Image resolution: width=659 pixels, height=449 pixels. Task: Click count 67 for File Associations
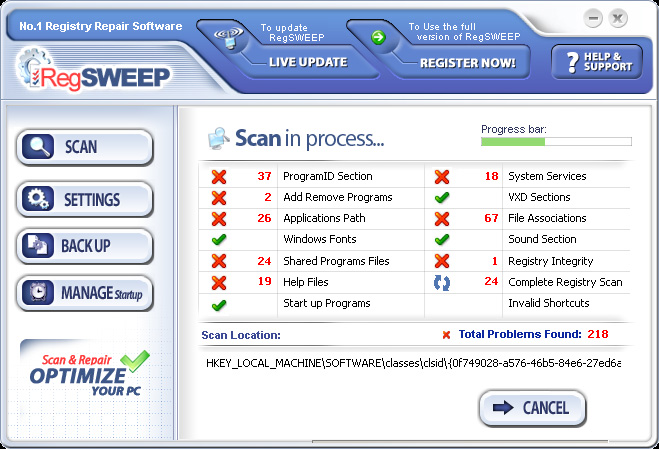point(491,218)
